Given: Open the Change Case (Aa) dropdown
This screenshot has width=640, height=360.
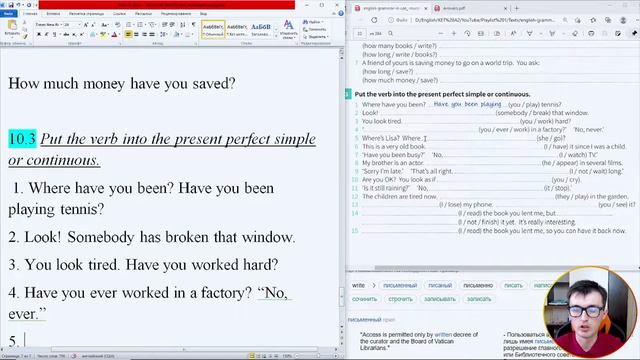Looking at the screenshot, I should point(104,25).
